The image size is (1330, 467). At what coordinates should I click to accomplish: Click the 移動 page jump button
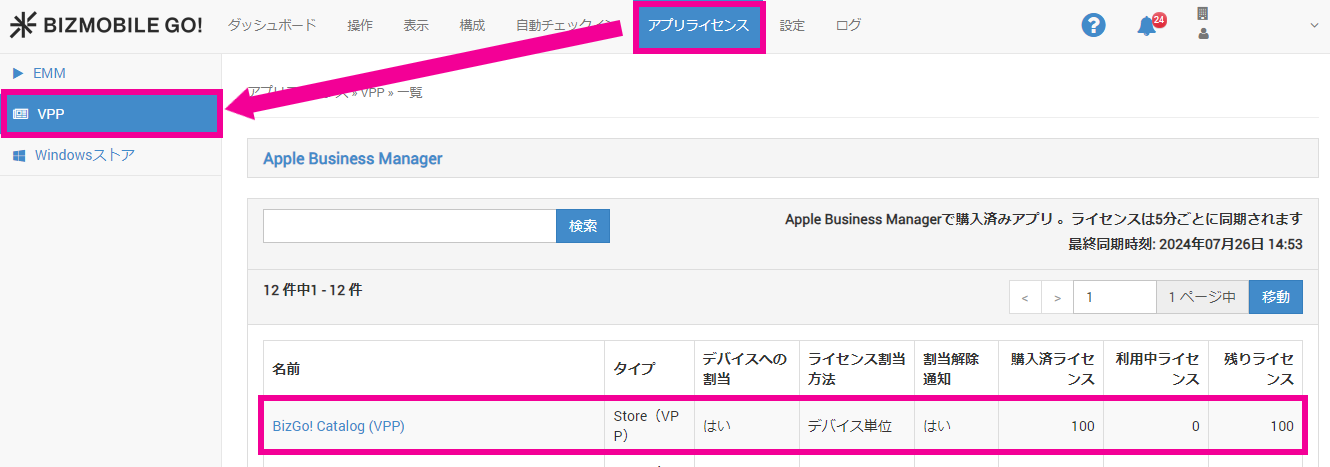[x=1275, y=297]
